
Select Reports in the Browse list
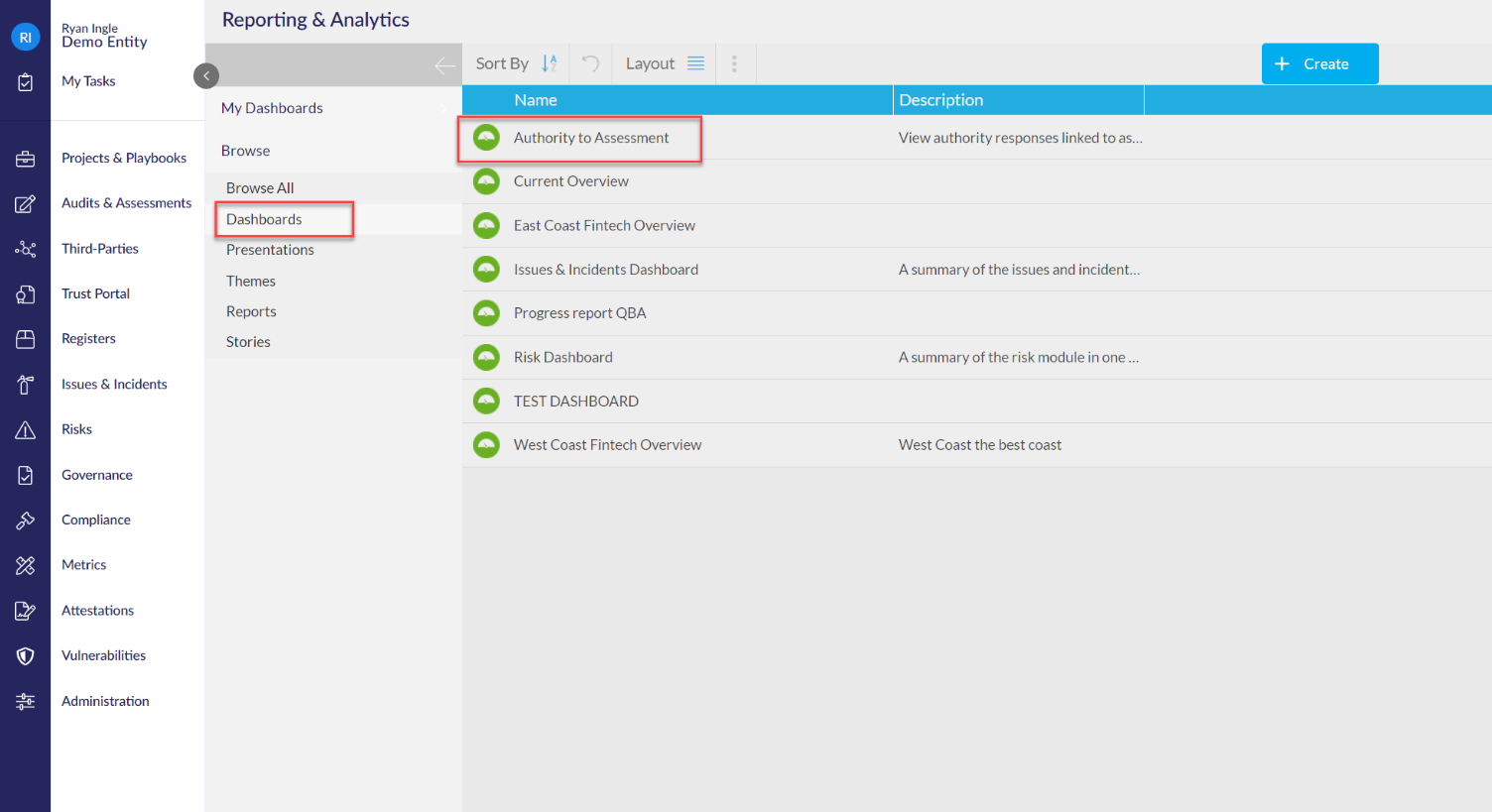[251, 311]
